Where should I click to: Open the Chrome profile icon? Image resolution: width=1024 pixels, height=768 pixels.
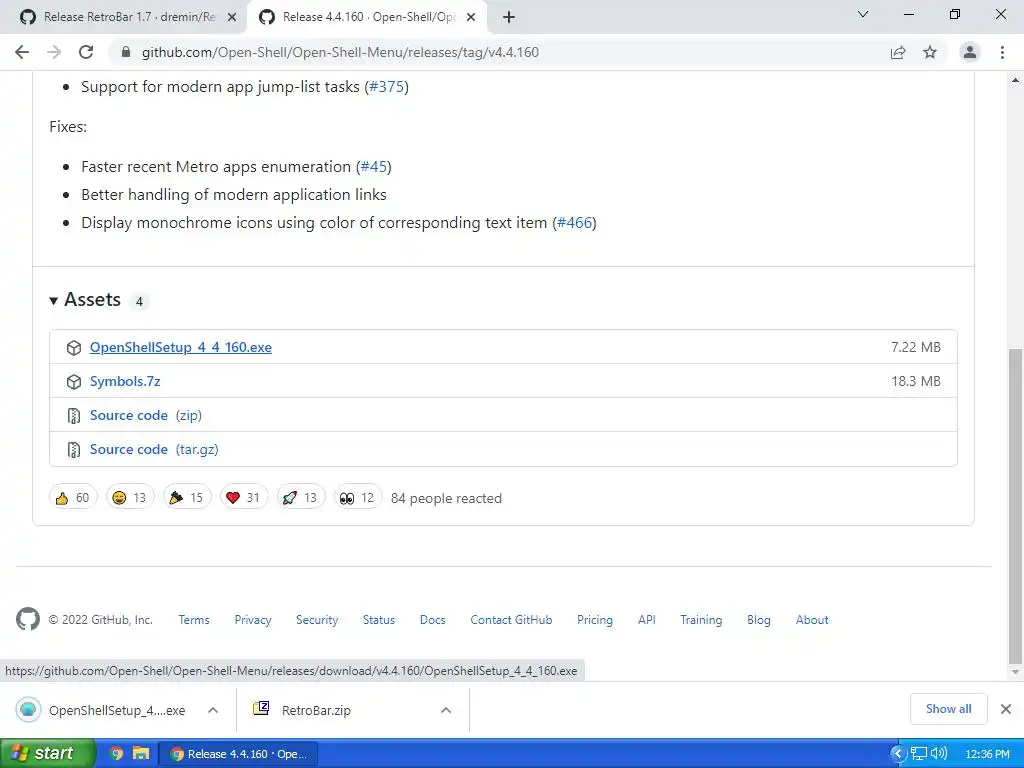point(970,52)
